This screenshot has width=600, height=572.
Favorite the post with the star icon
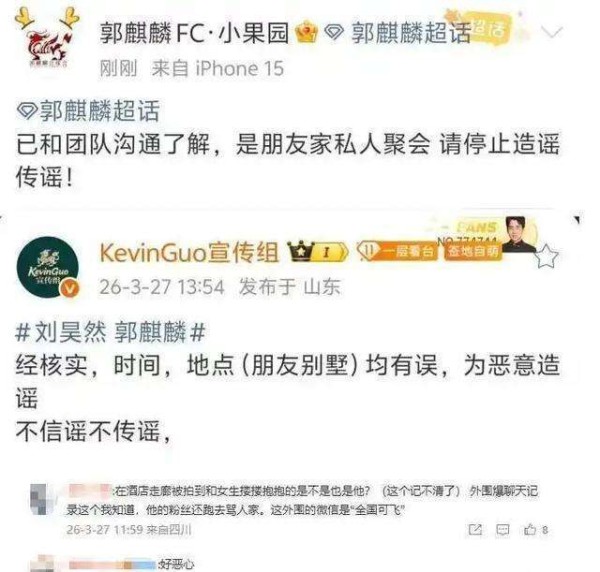tap(546, 256)
